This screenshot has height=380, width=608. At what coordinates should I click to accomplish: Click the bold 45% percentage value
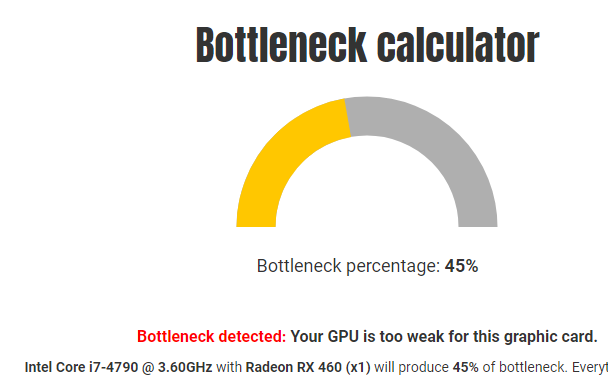(461, 266)
